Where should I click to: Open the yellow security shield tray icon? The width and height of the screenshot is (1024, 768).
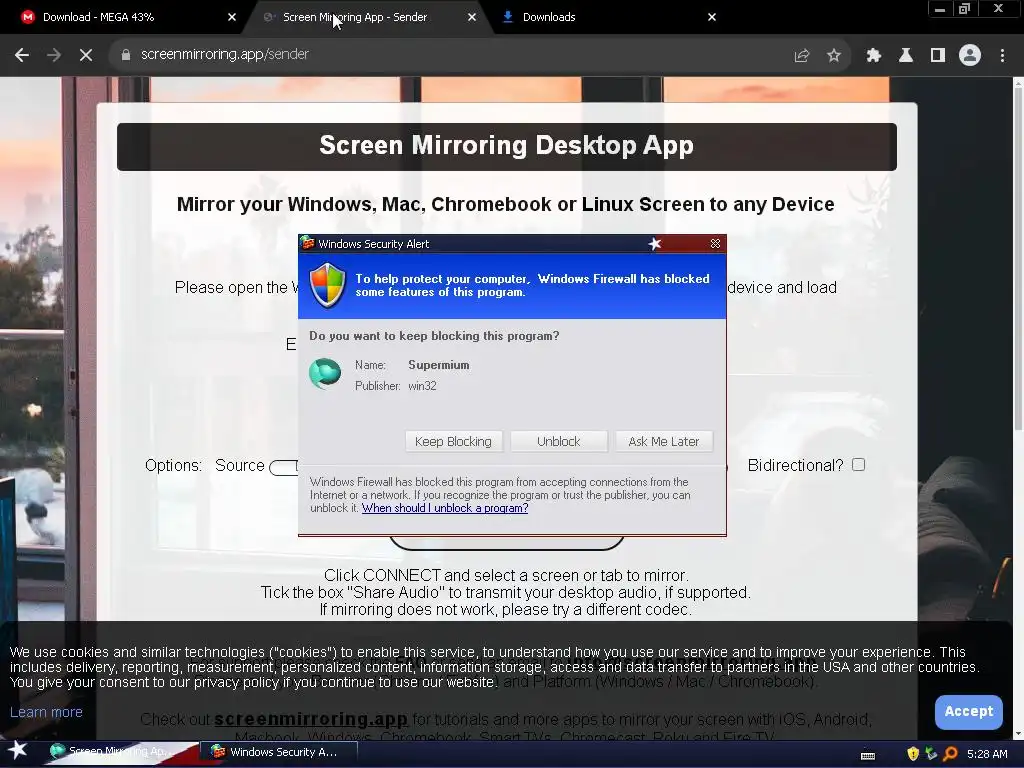(913, 754)
